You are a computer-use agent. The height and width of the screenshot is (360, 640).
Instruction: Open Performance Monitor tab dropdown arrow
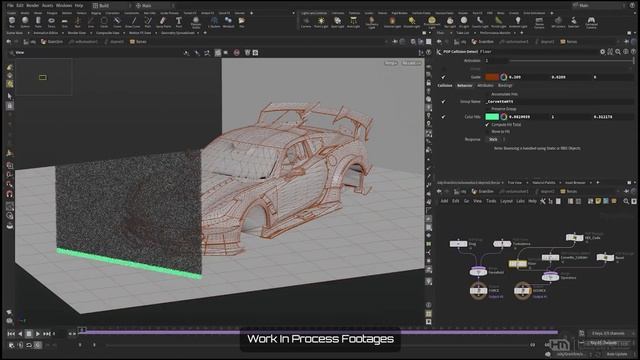(515, 33)
